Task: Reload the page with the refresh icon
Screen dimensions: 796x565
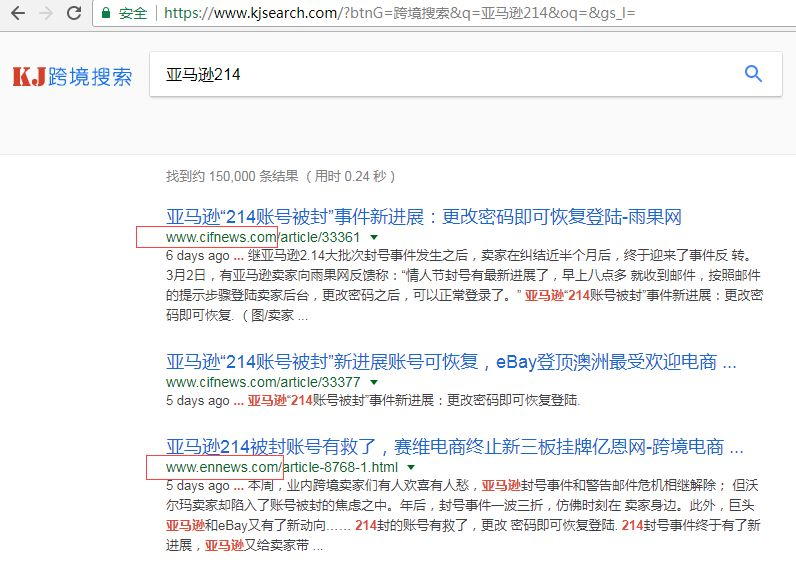Action: (74, 13)
